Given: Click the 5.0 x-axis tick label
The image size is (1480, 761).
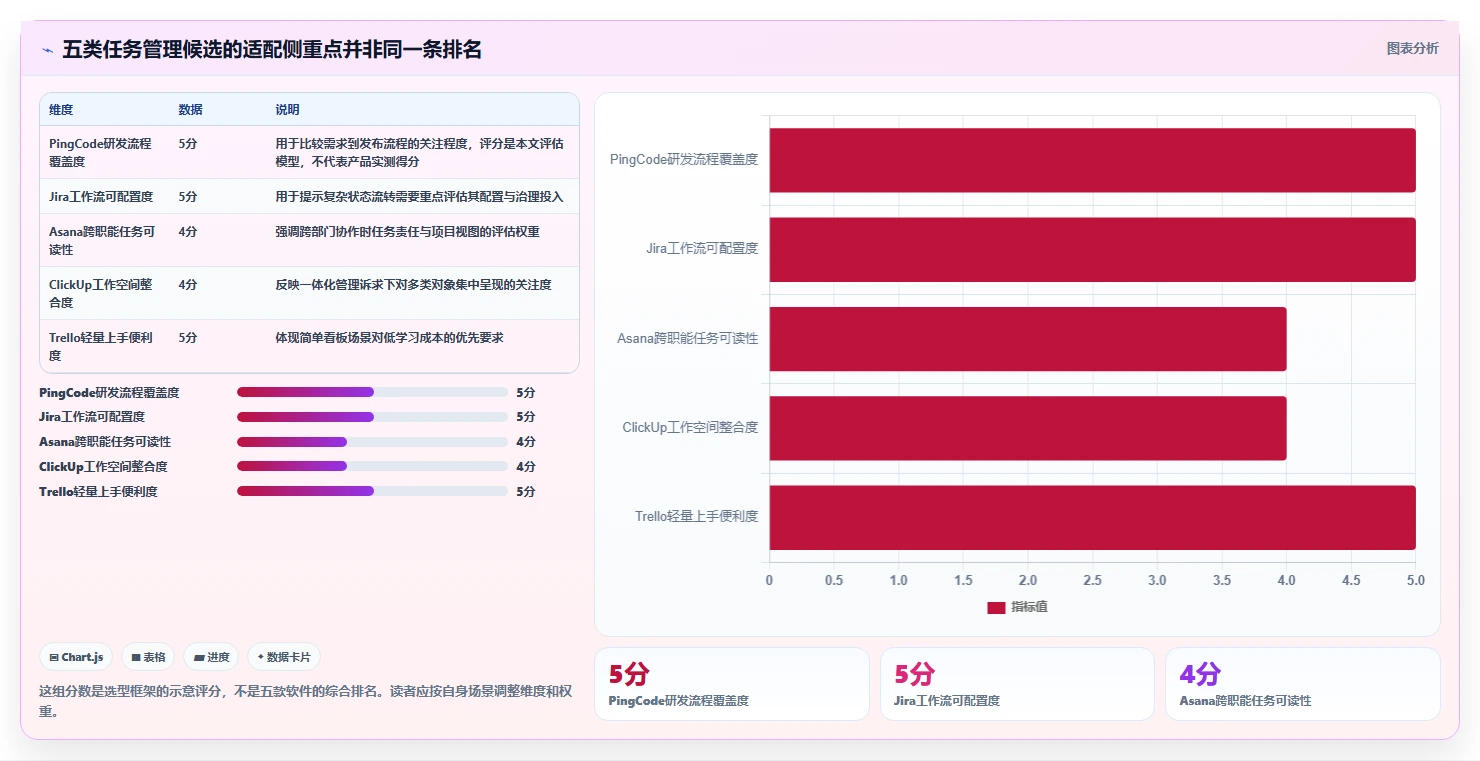Looking at the screenshot, I should tap(1415, 580).
